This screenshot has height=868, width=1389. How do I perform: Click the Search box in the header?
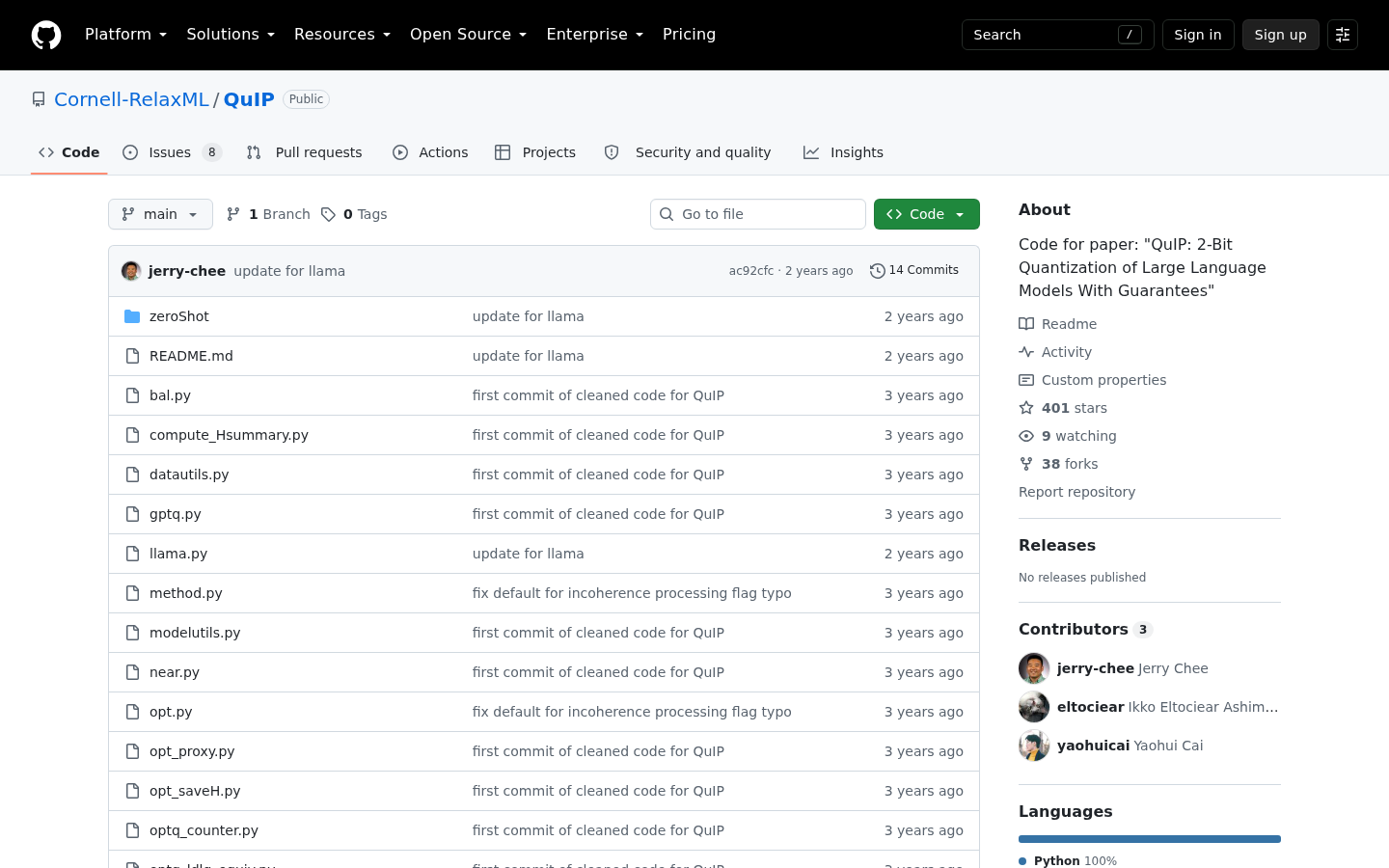click(x=1058, y=35)
